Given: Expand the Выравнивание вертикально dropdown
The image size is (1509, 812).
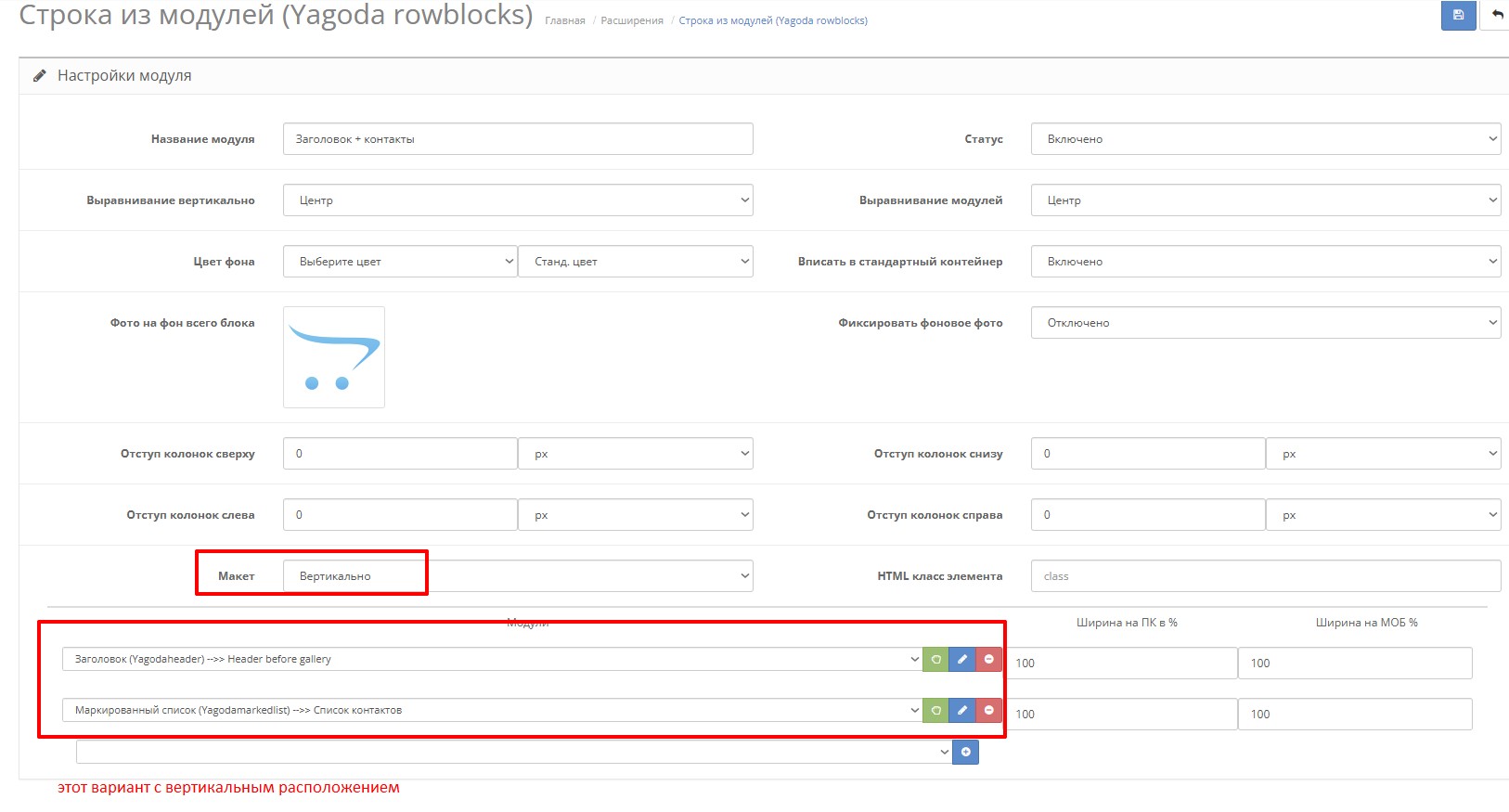Looking at the screenshot, I should tap(518, 200).
